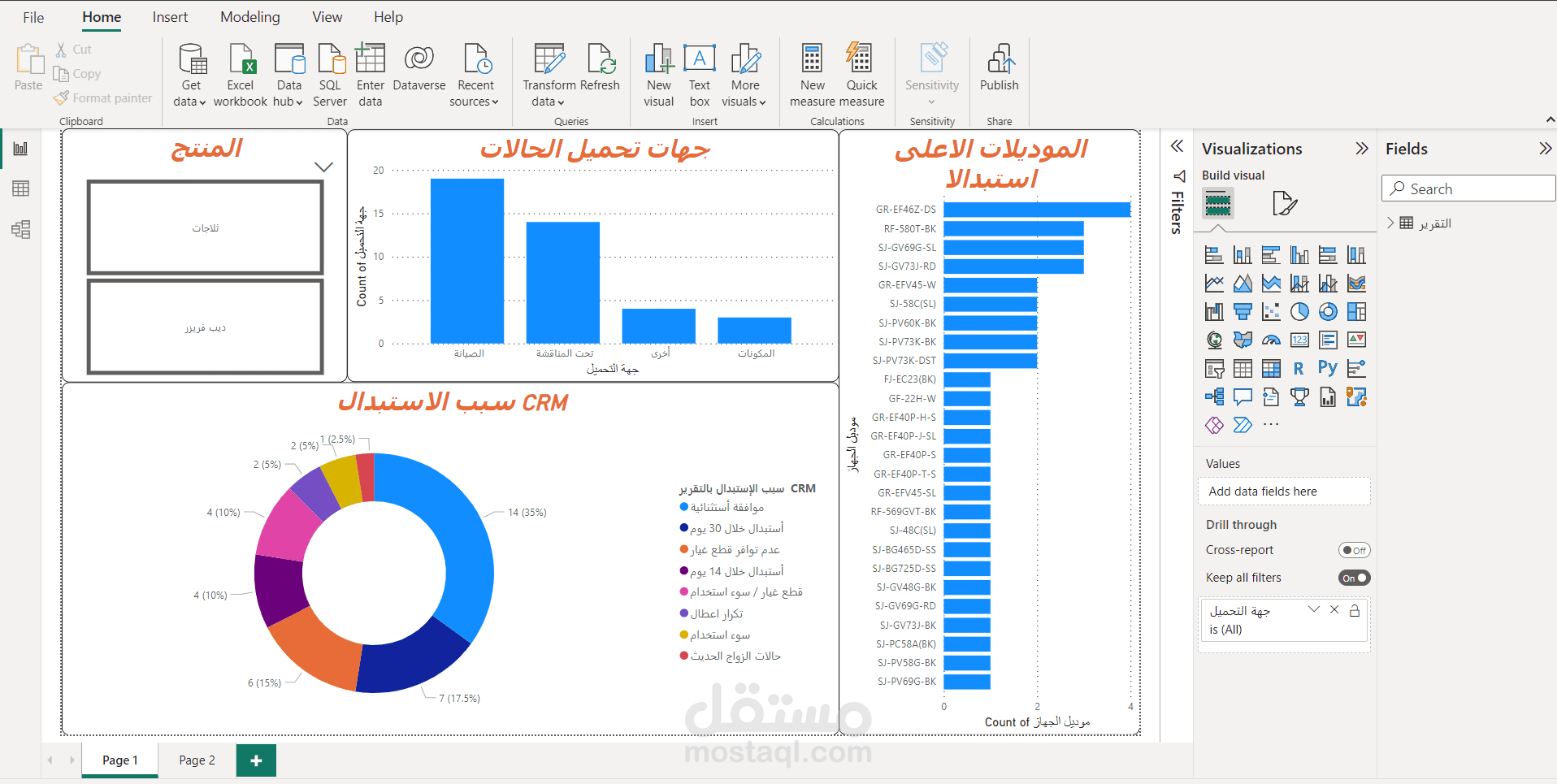Select the ثلاجات slicer tile
The image size is (1557, 784).
[205, 227]
